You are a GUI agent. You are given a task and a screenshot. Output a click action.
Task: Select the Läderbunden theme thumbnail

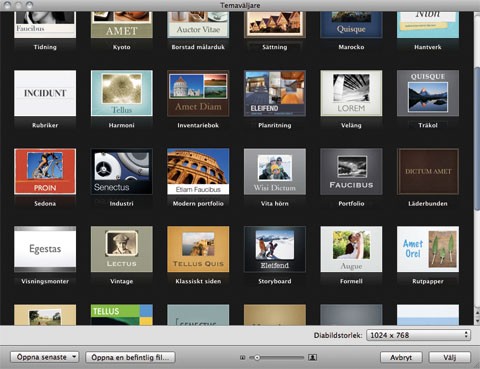[428, 171]
